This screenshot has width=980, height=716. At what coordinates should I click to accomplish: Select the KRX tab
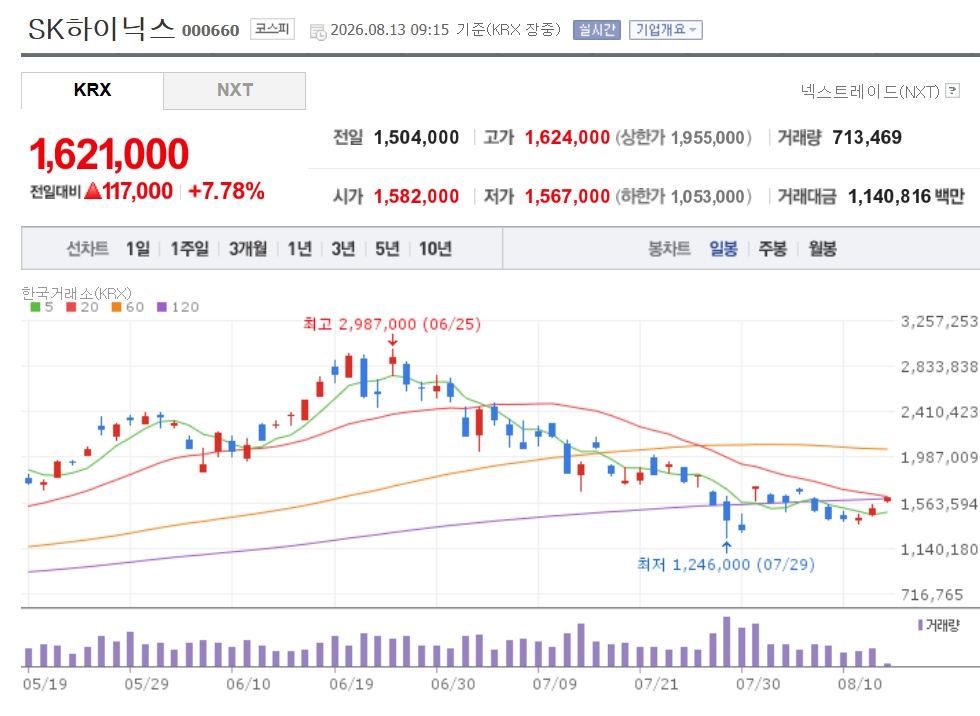pos(92,91)
